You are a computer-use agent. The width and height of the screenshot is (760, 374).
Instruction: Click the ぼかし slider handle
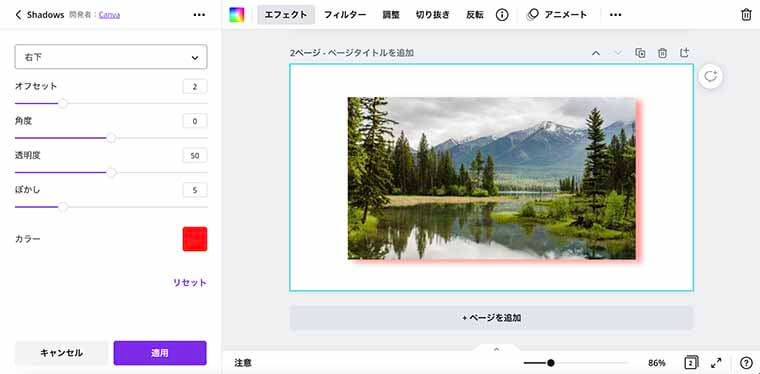click(63, 207)
